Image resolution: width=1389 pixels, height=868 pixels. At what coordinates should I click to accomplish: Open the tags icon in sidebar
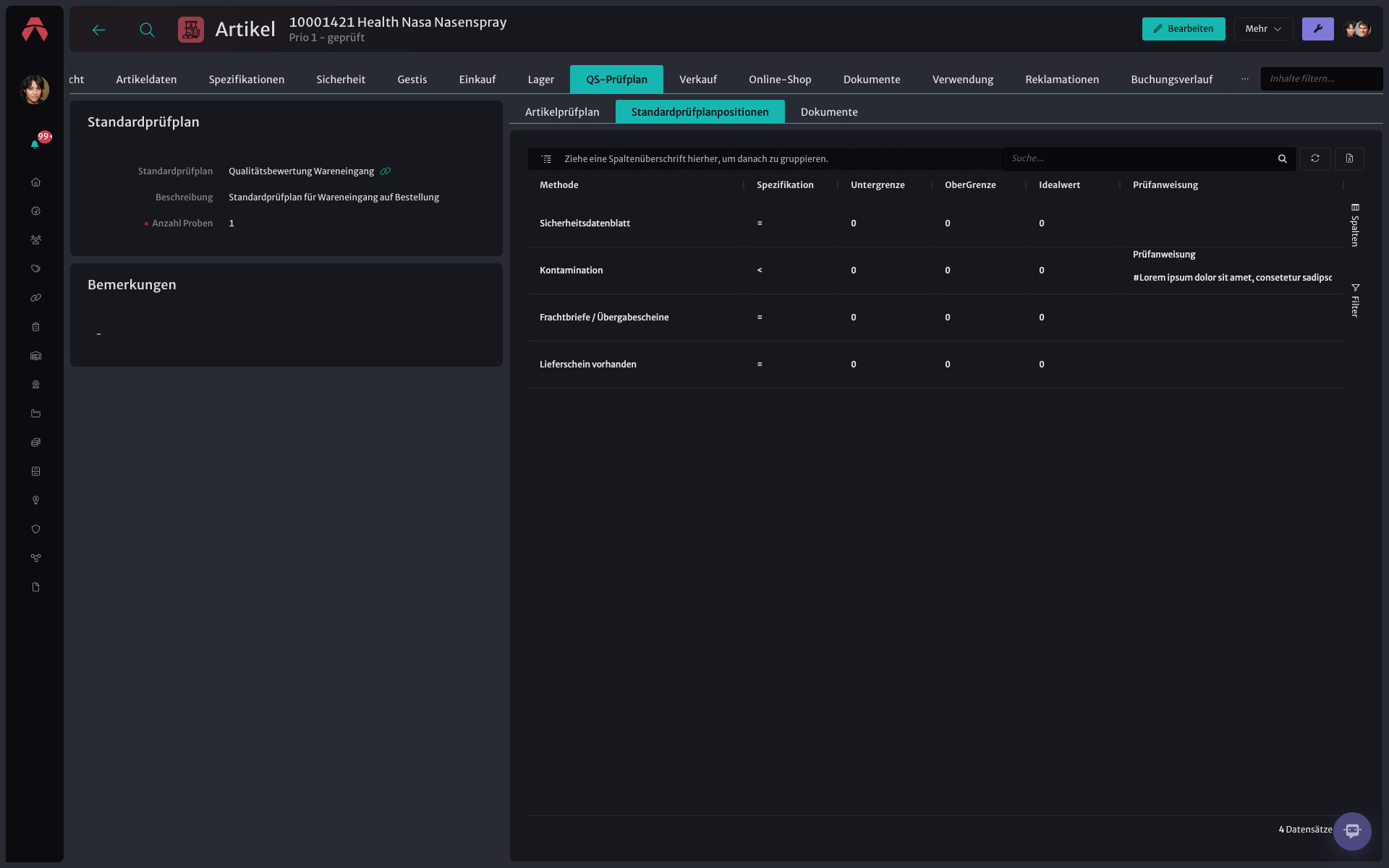[35, 269]
